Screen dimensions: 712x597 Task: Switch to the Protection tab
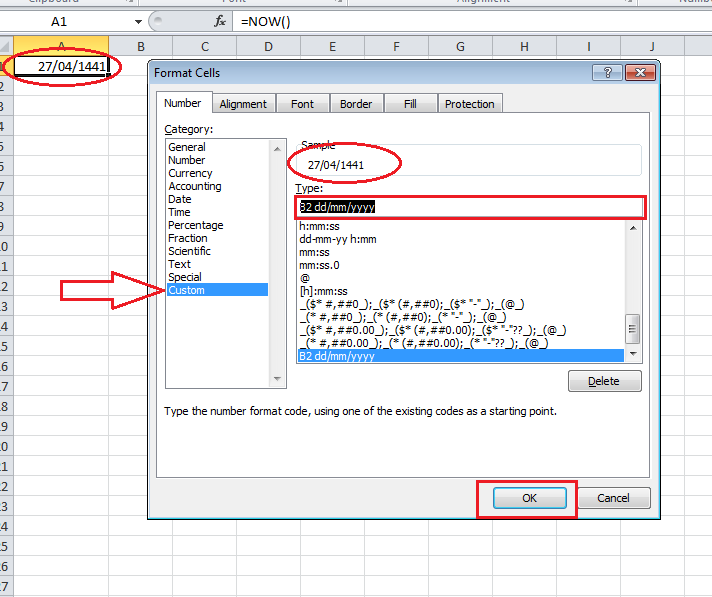[470, 104]
